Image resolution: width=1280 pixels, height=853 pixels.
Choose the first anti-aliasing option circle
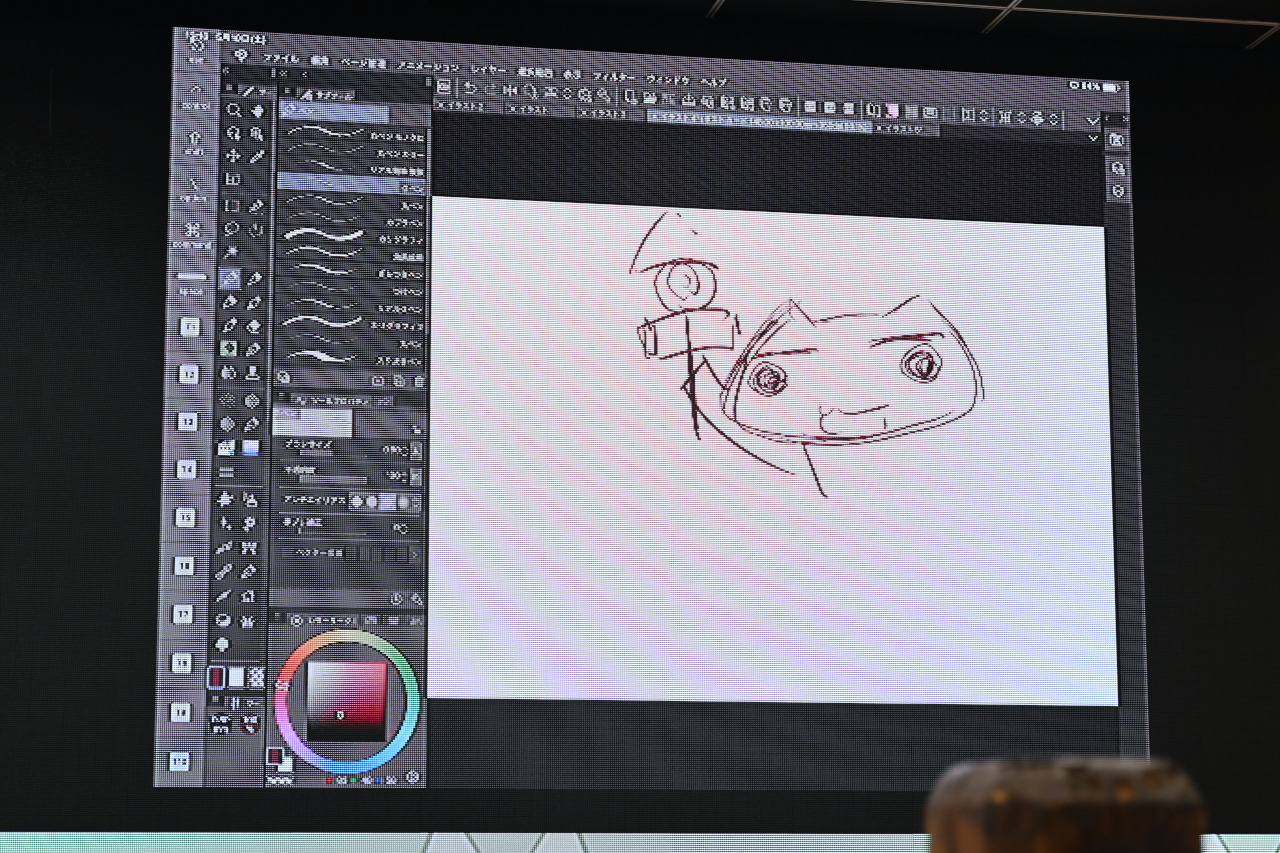[x=357, y=501]
